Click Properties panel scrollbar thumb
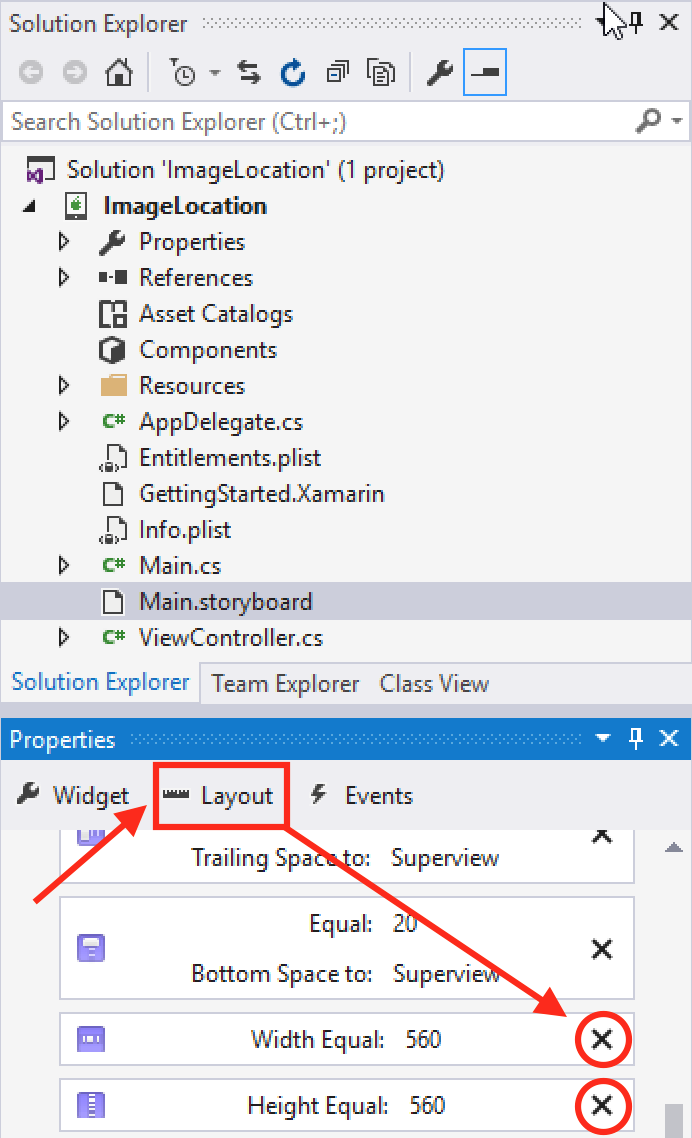This screenshot has width=692, height=1138. coord(674,1121)
